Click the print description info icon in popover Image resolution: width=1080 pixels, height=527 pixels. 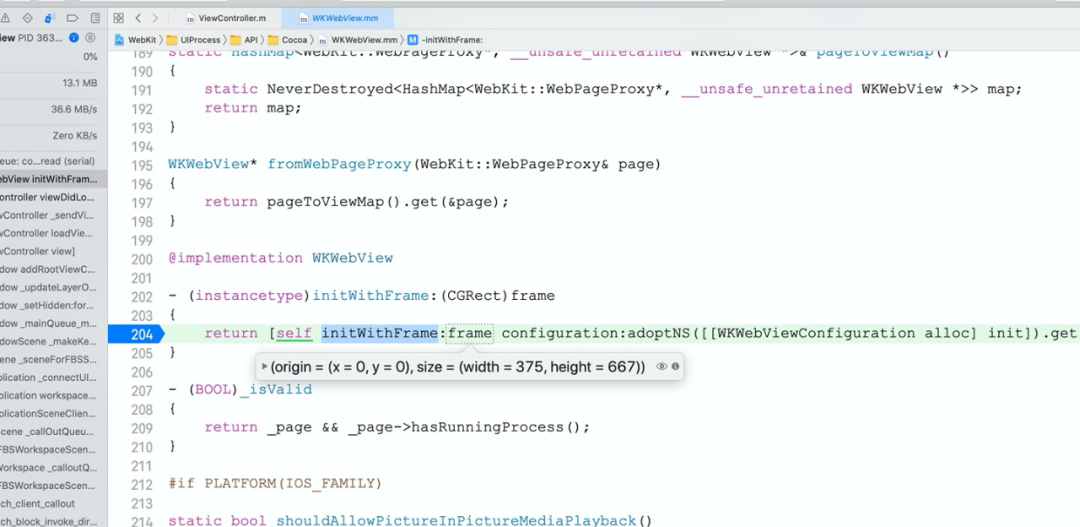(x=675, y=366)
